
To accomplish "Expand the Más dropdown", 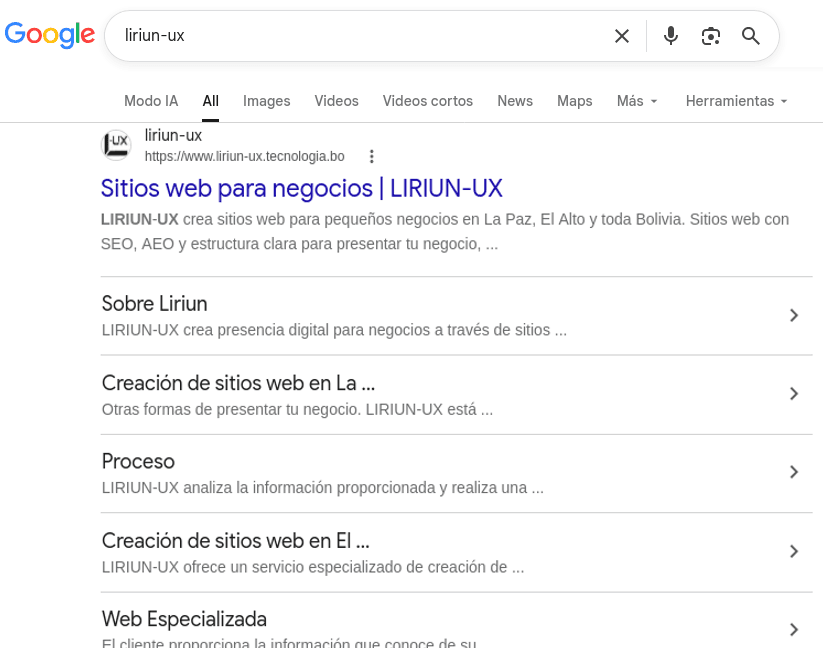I will (637, 101).
